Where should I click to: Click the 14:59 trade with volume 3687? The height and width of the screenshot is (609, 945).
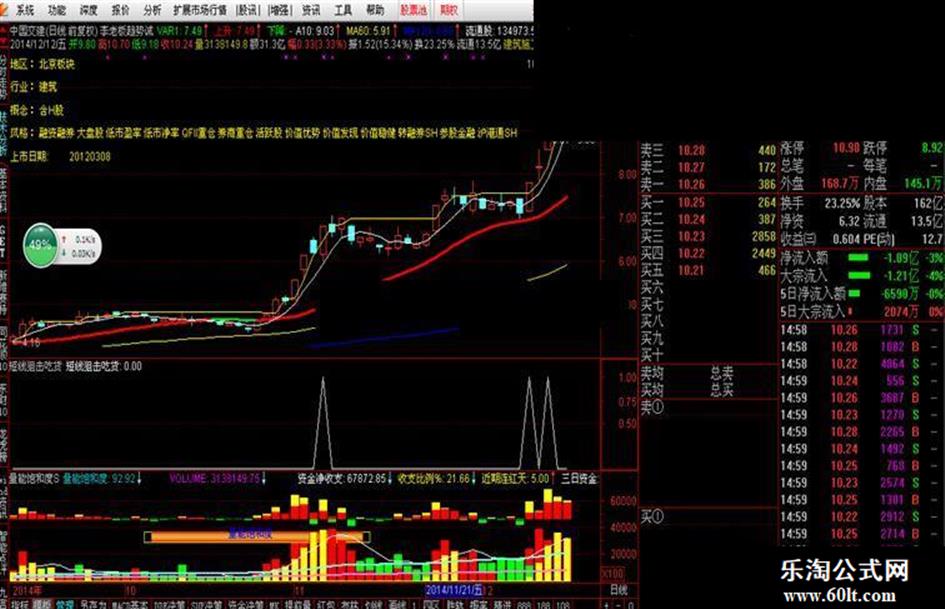tap(859, 398)
